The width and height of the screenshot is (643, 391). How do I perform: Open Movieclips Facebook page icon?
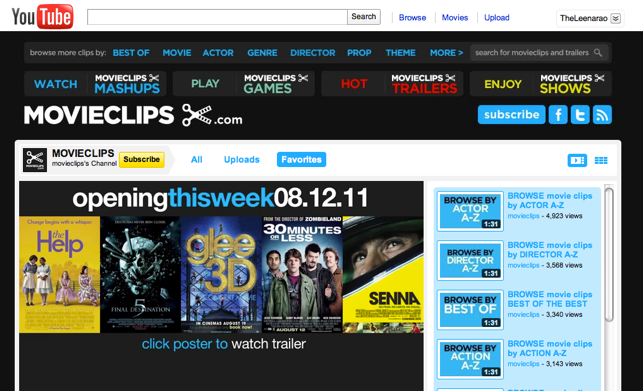click(558, 114)
